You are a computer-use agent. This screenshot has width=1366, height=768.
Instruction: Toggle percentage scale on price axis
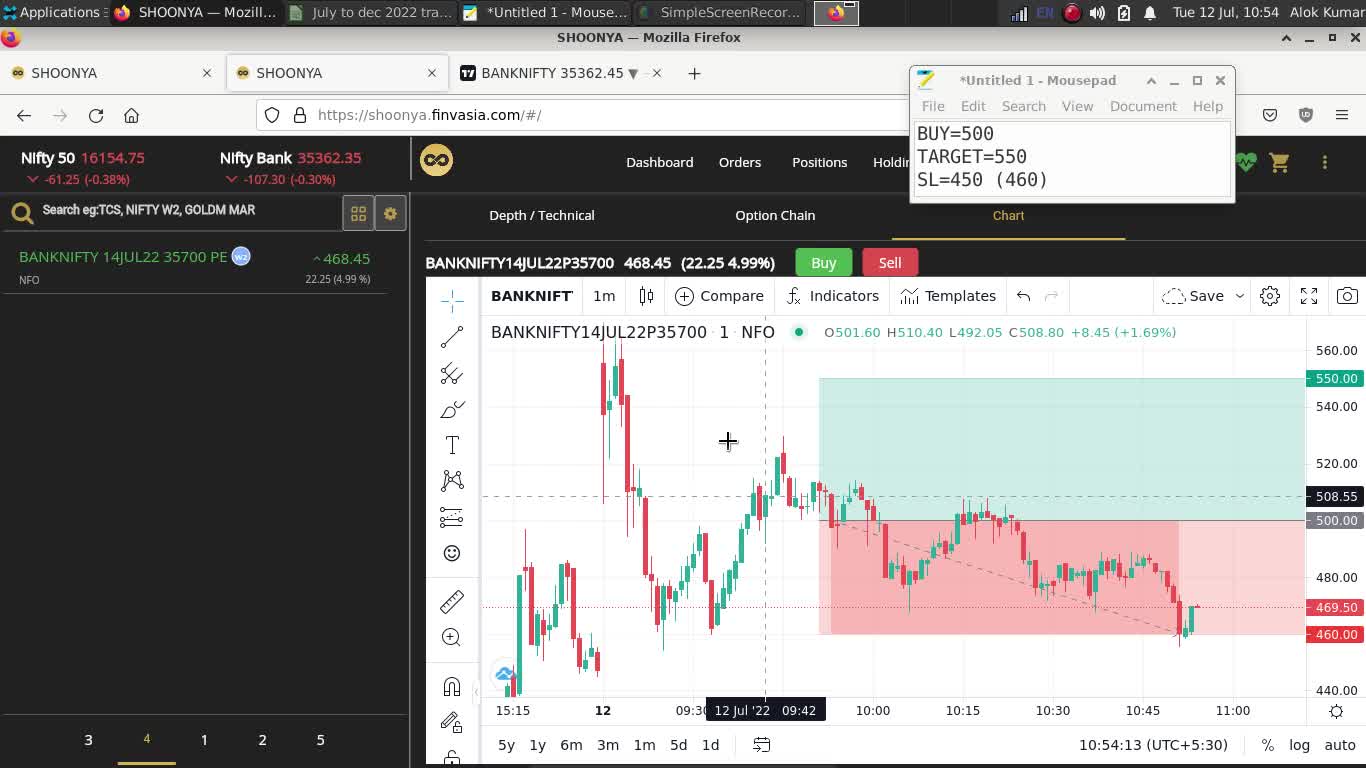pos(1267,745)
